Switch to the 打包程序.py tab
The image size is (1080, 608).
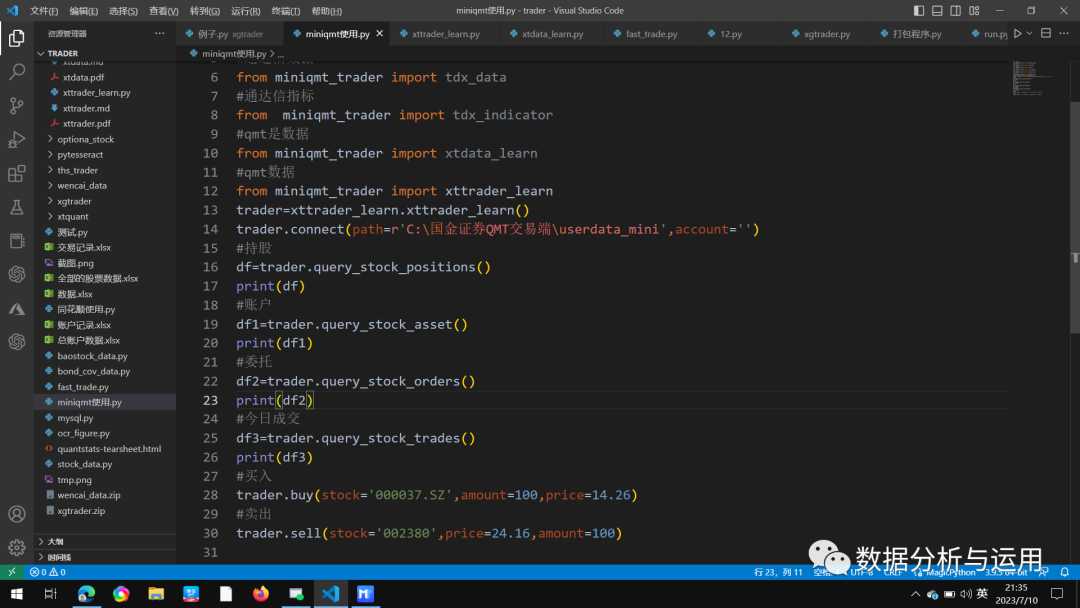pos(916,34)
